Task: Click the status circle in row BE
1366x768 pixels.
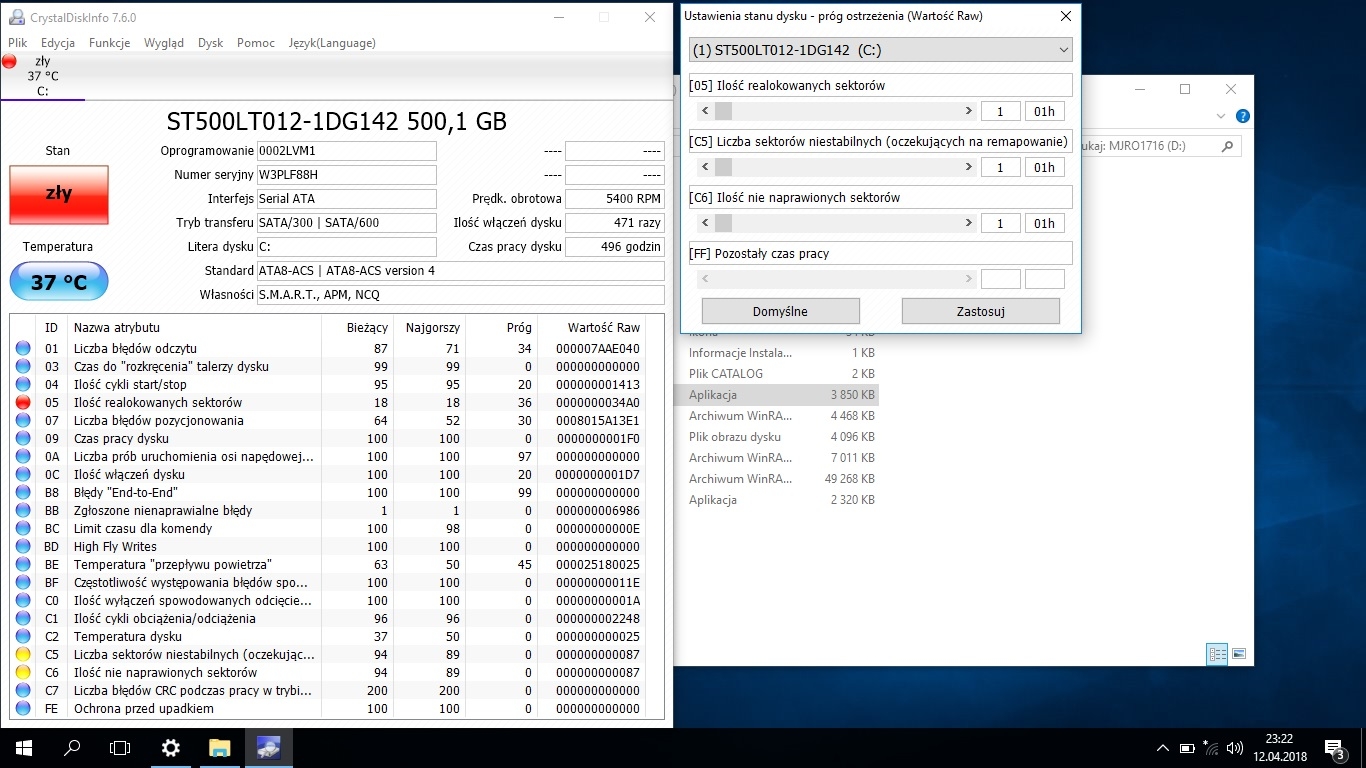Action: 23,564
